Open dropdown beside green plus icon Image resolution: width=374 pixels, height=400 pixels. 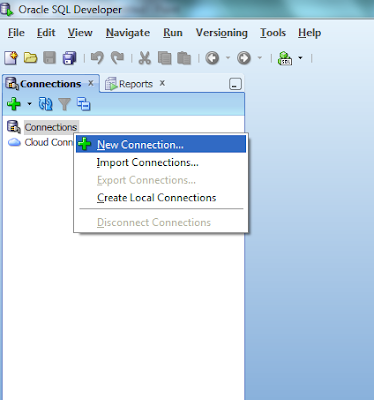click(29, 104)
